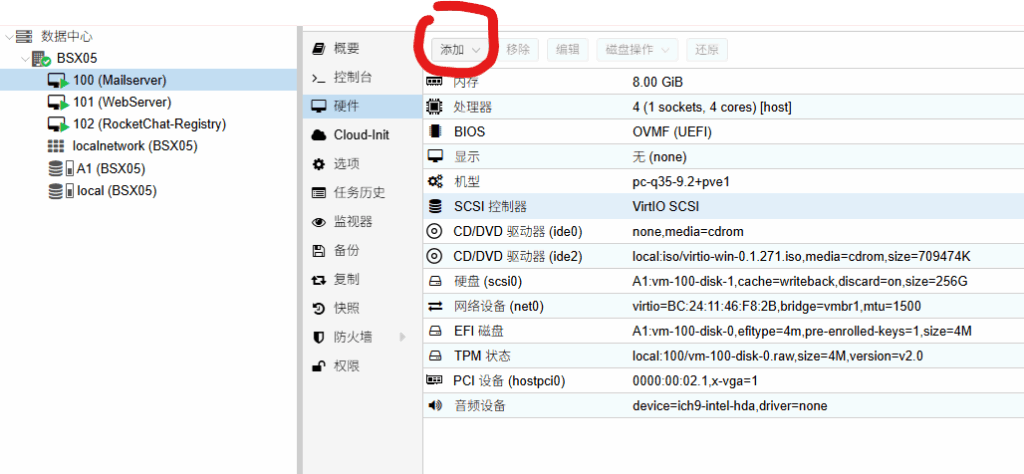Select the 音频设备 row
This screenshot has width=1024, height=474.
point(723,405)
